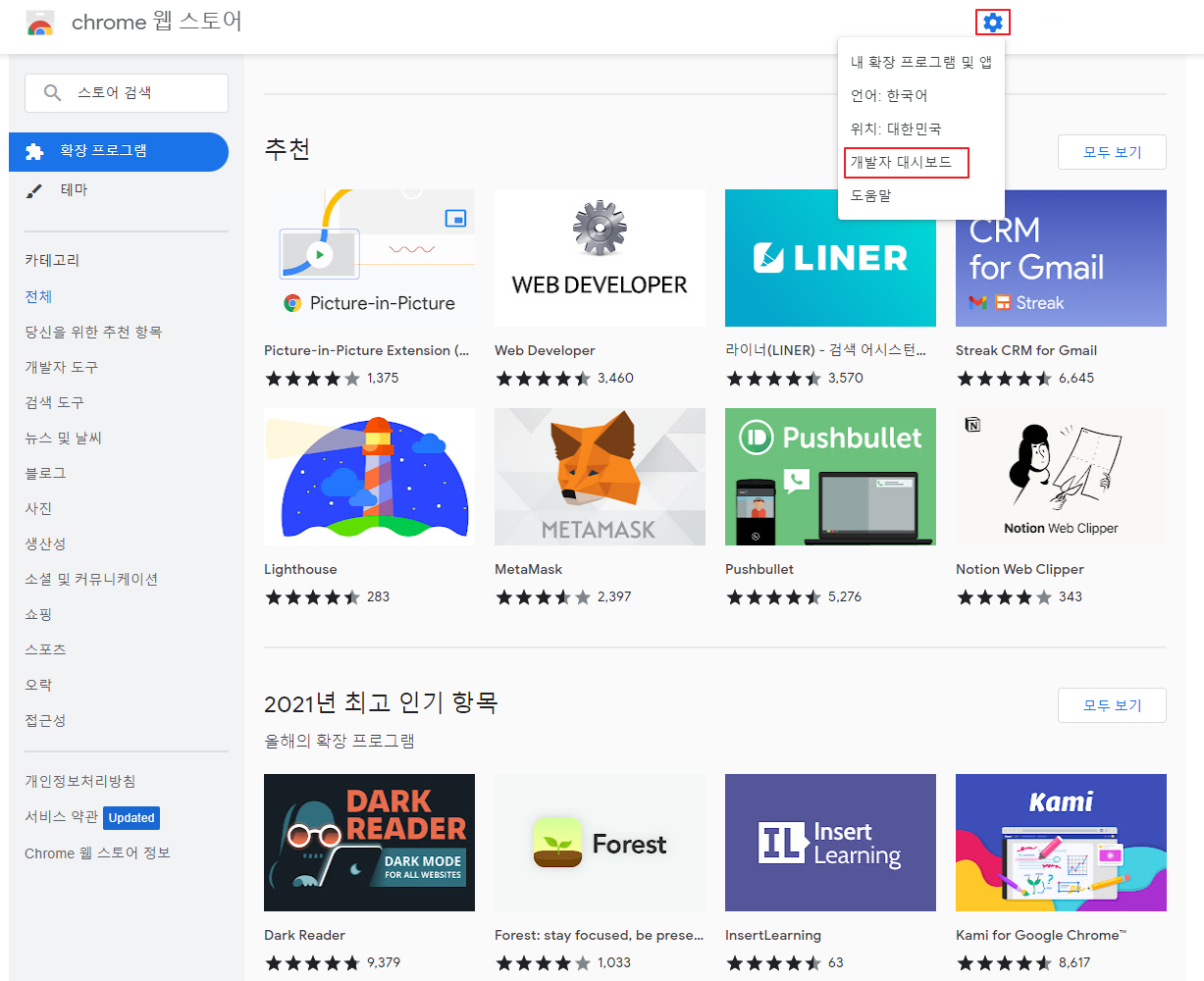Screen dimensions: 1204x981
Task: Select the 생산성 category
Action: (x=45, y=543)
